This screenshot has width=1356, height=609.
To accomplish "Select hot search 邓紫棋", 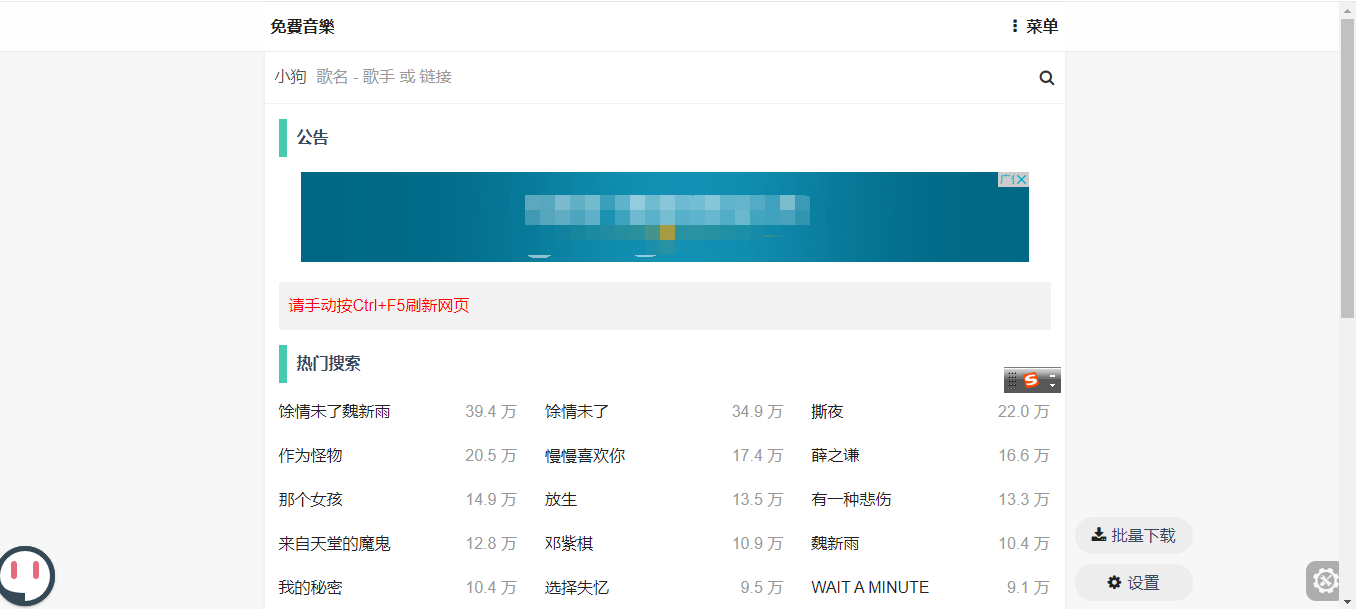I will click(569, 543).
